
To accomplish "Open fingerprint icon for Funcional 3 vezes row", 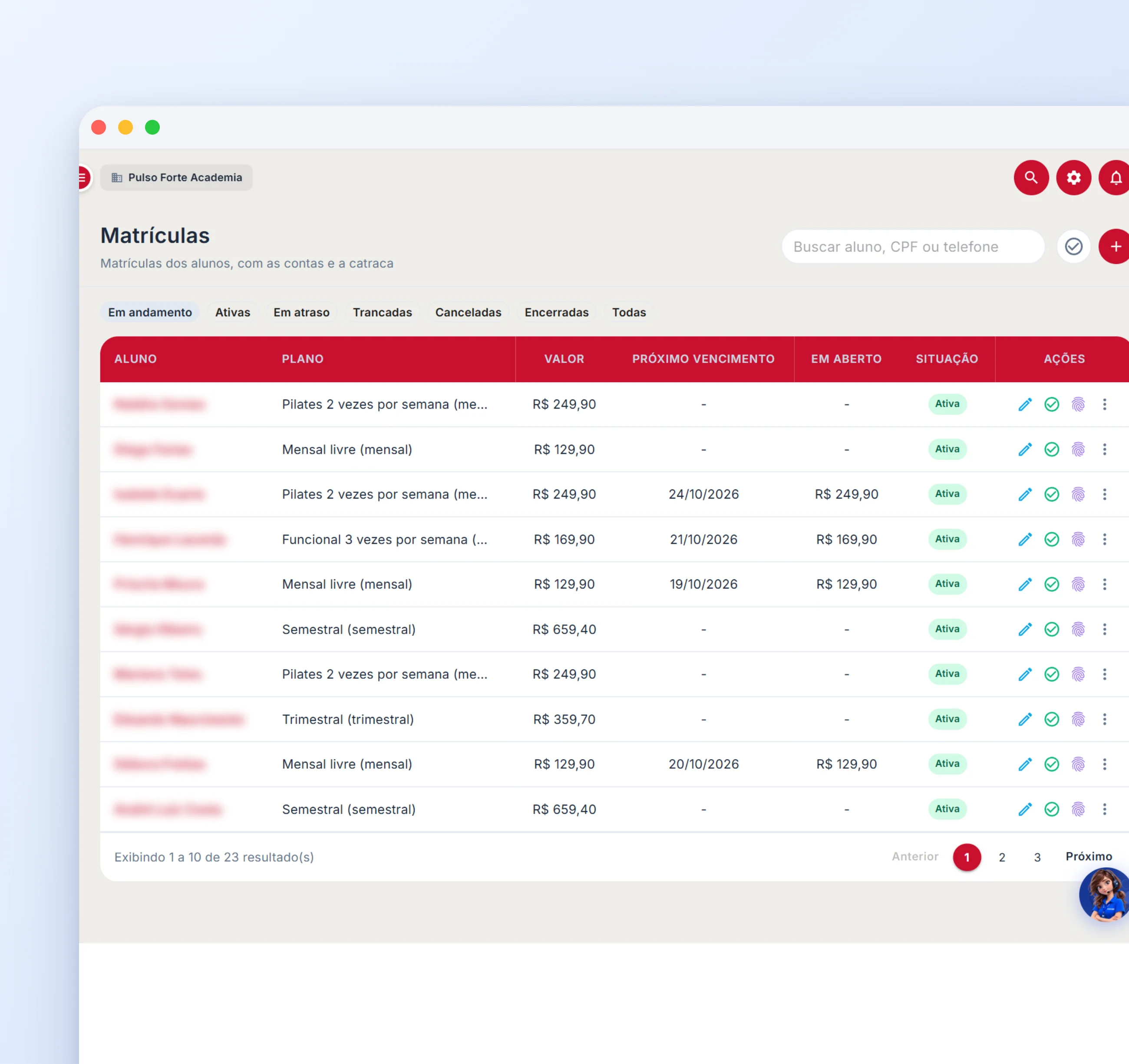I will point(1078,539).
